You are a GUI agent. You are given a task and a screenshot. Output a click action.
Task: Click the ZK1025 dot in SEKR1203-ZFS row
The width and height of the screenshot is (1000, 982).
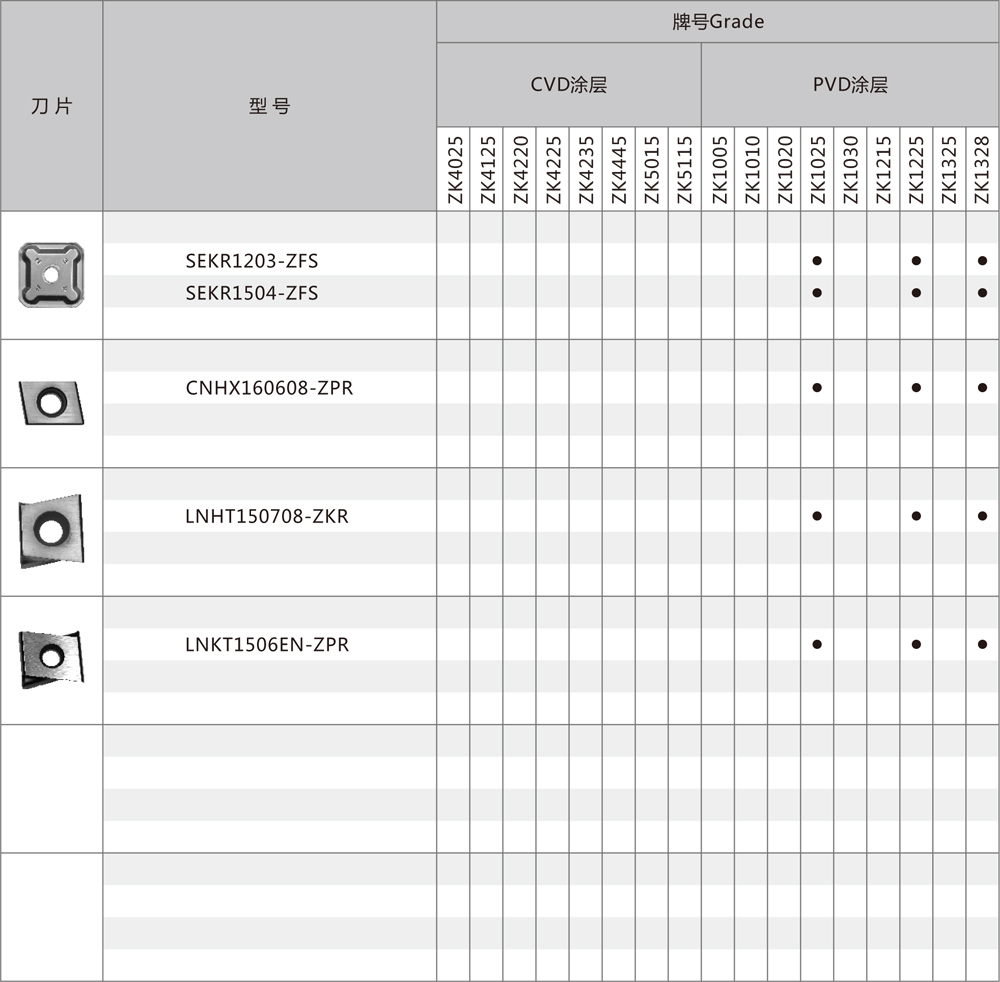click(817, 261)
